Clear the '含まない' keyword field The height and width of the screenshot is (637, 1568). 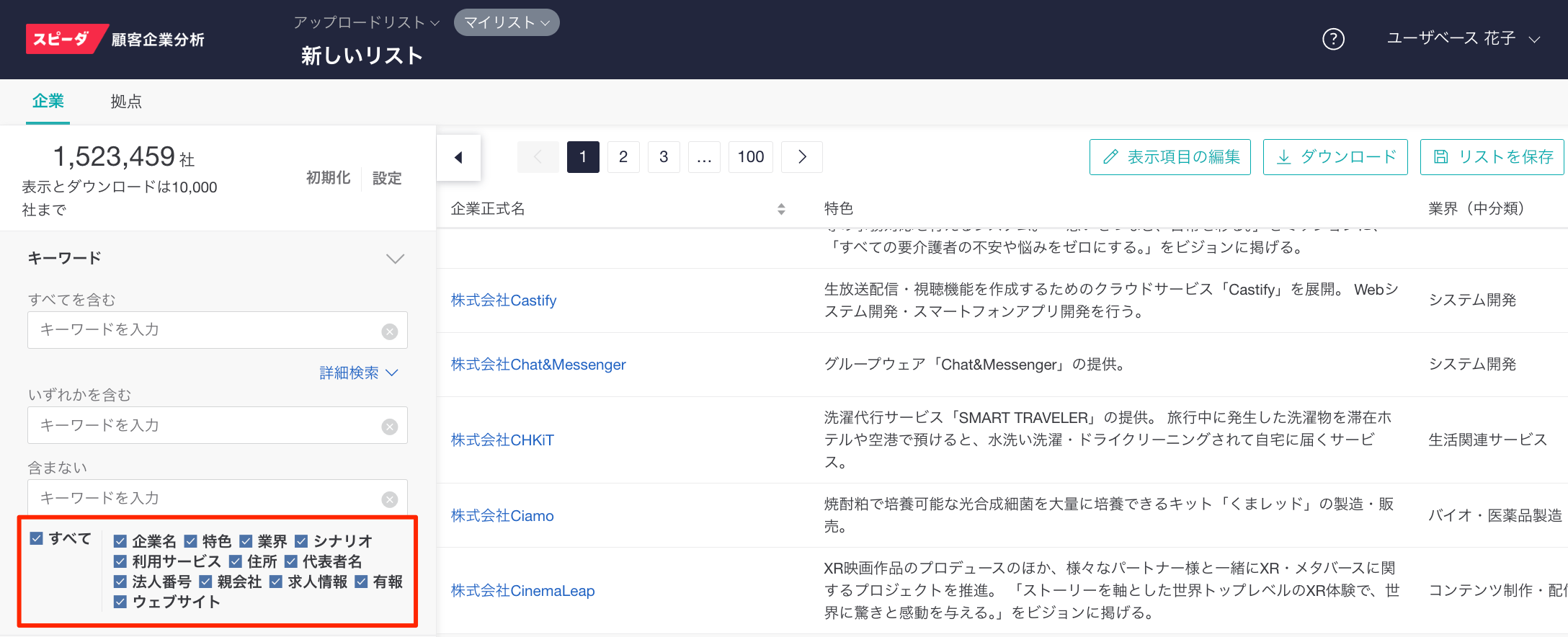pos(390,499)
